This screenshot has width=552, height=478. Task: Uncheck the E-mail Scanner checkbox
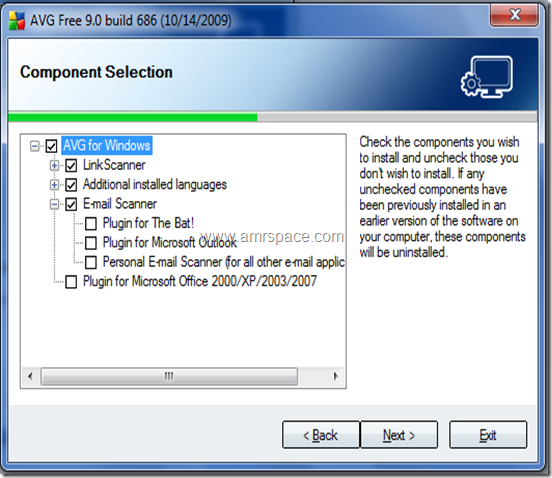click(71, 204)
